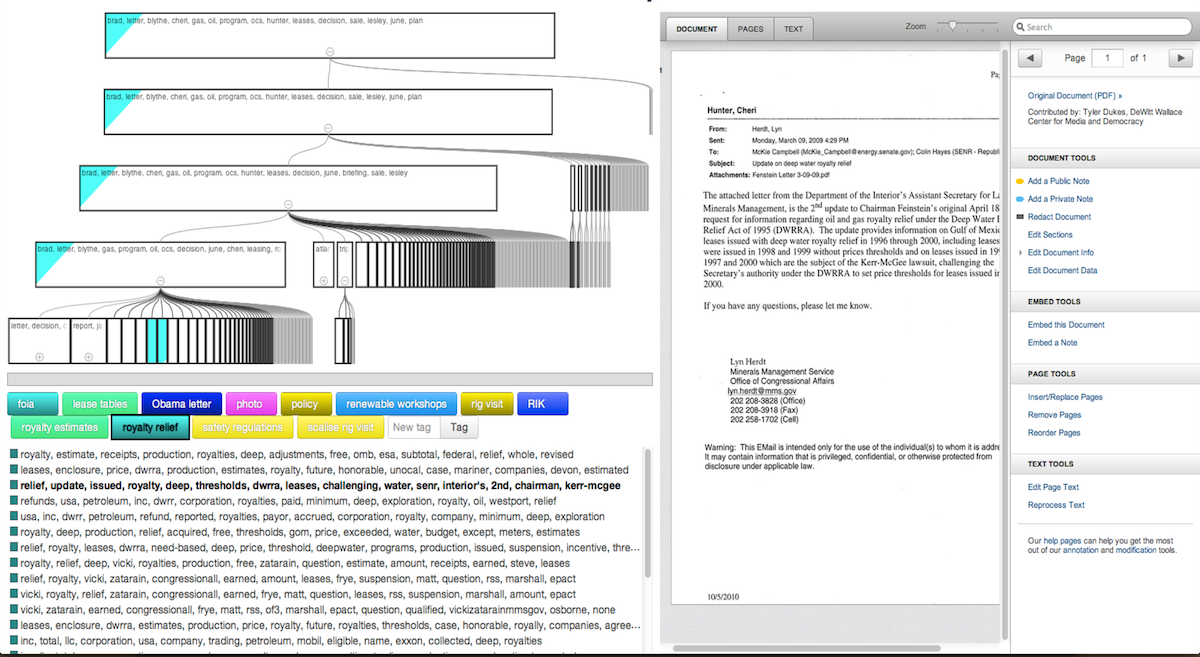
Task: Expand the 'report' tree node
Action: [88, 356]
